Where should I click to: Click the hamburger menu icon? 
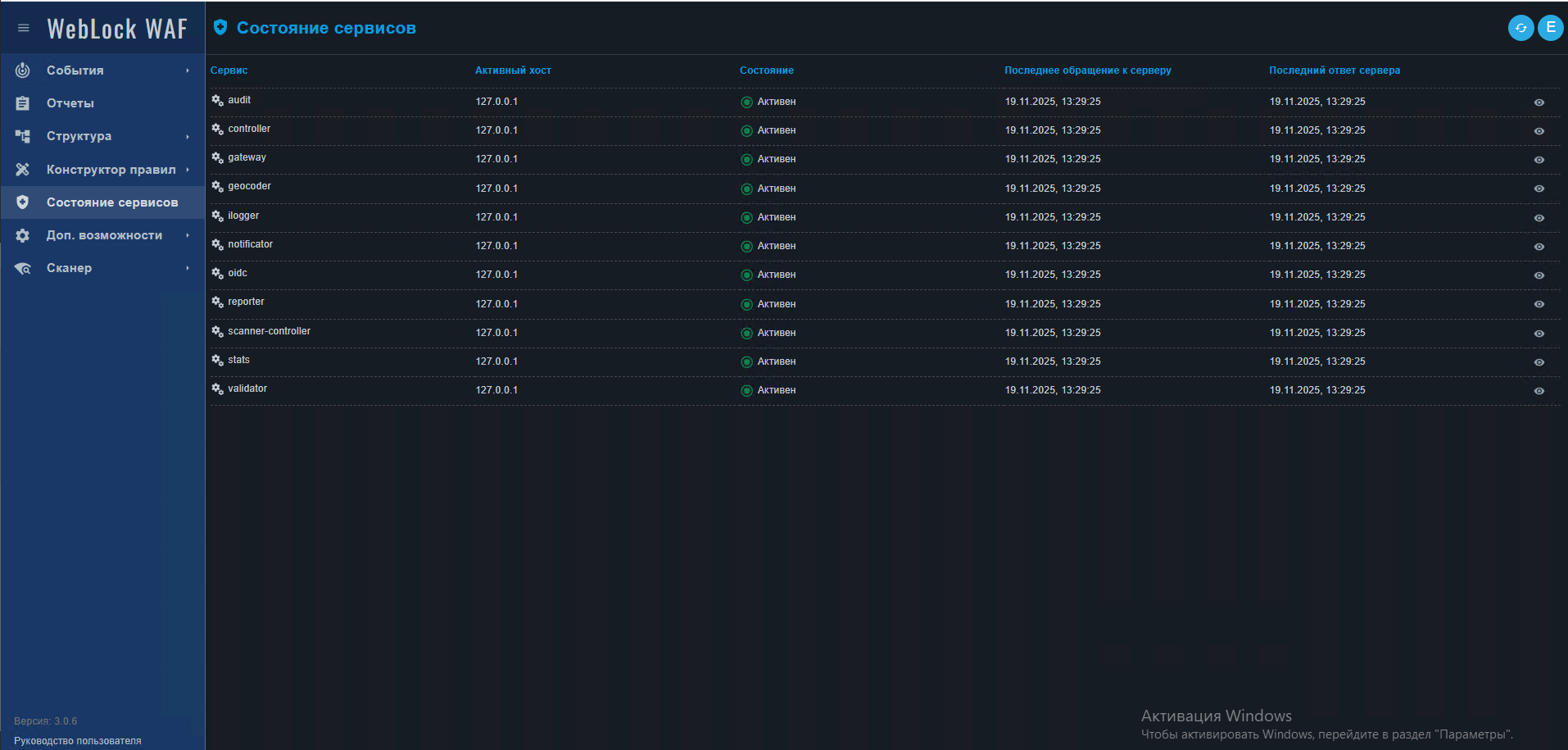23,29
